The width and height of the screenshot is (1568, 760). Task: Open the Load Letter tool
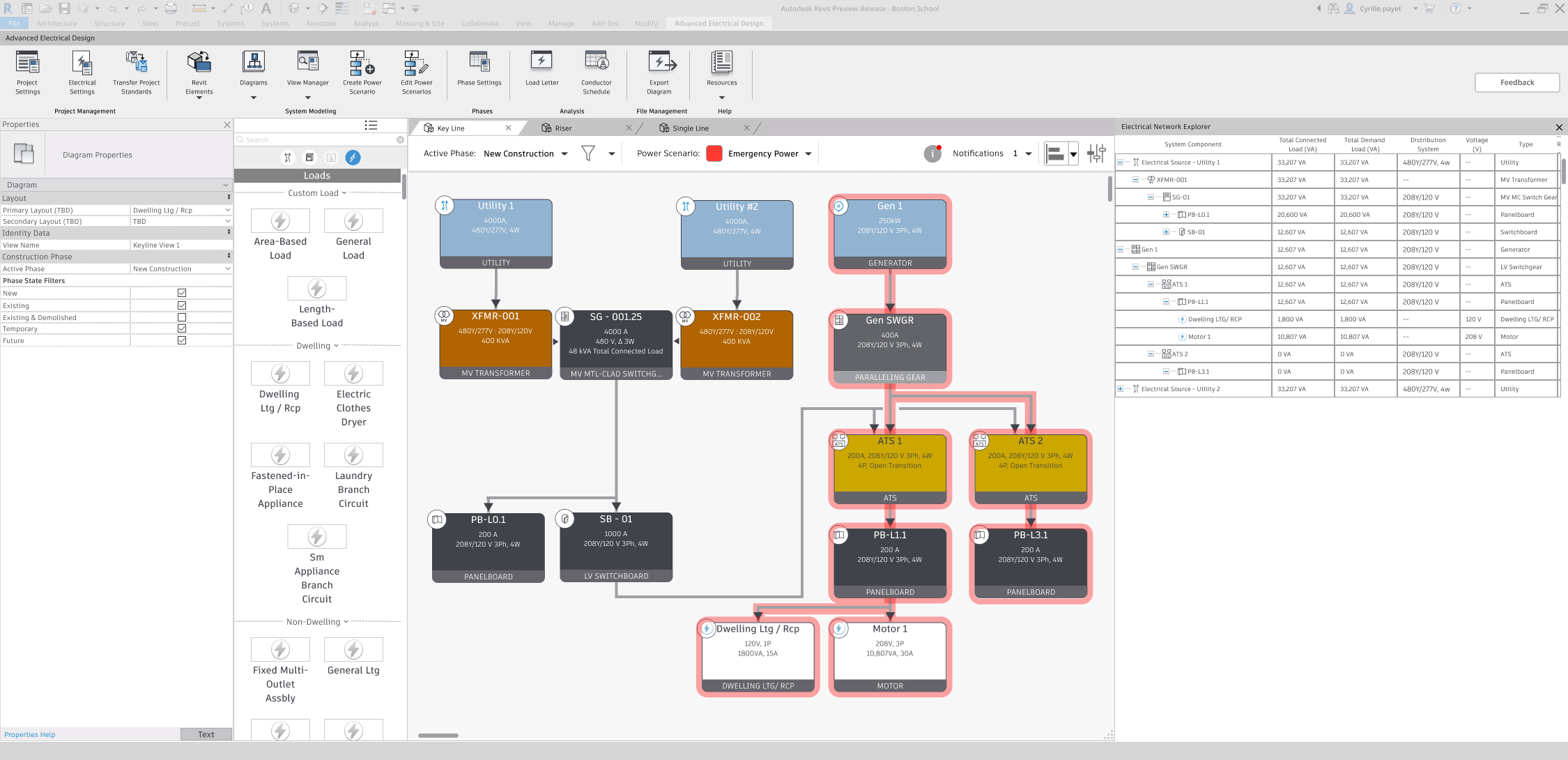(x=541, y=69)
